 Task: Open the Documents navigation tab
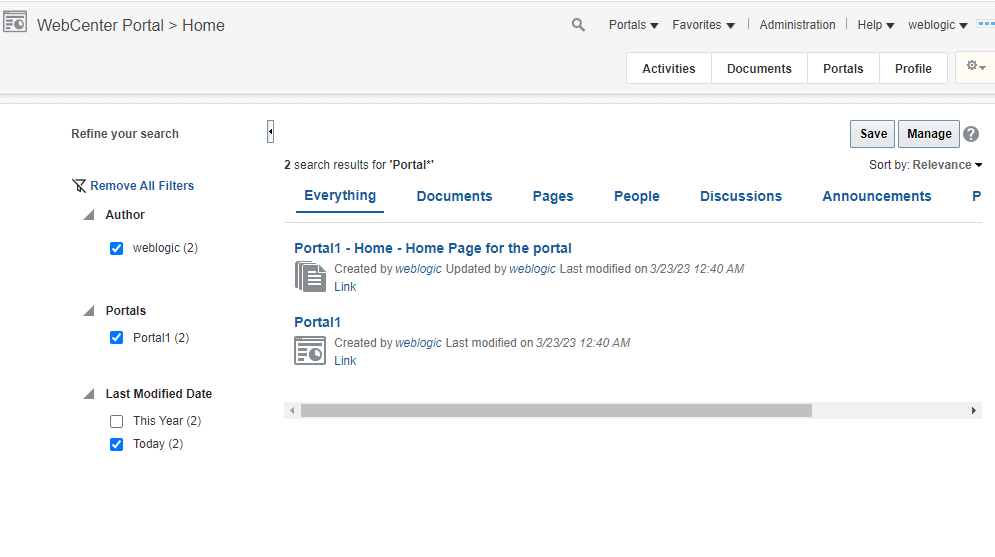(x=759, y=69)
